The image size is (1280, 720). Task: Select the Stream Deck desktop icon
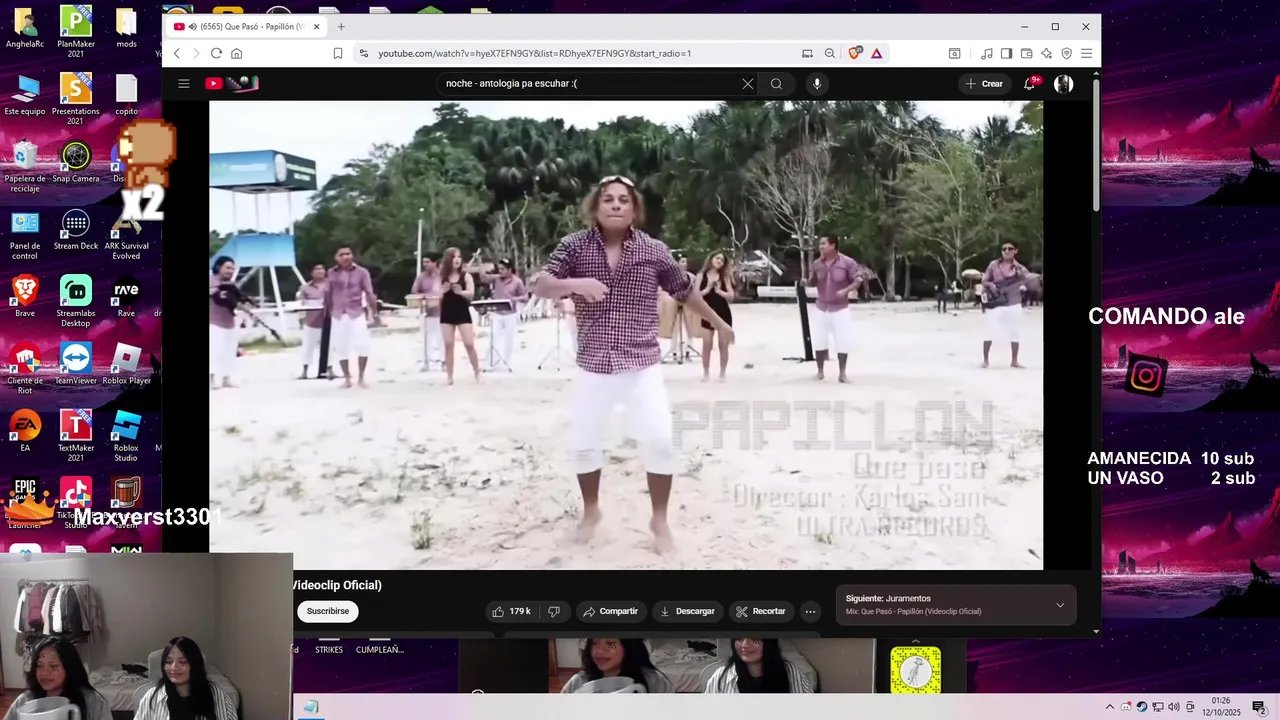[x=76, y=230]
